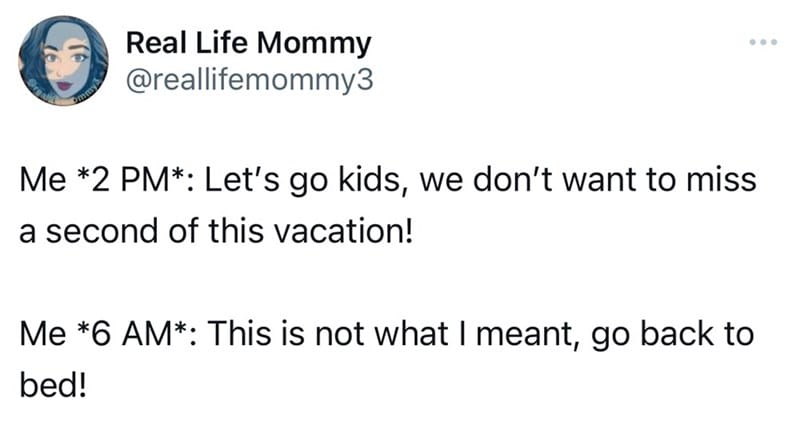This screenshot has height=422, width=800.
Task: Visit the @reallifemommy3 handle link
Action: 249,80
